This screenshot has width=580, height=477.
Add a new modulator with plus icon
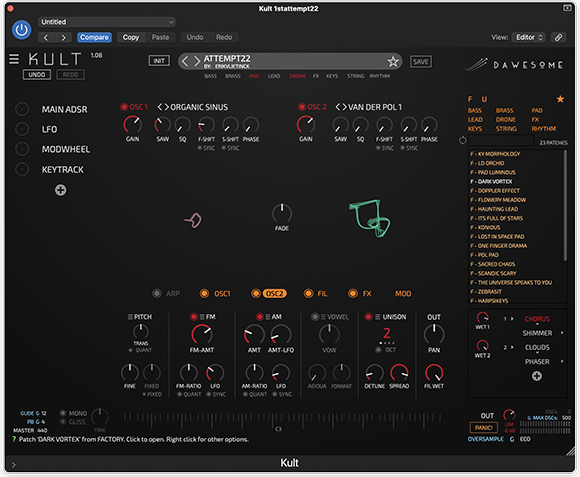pos(61,190)
